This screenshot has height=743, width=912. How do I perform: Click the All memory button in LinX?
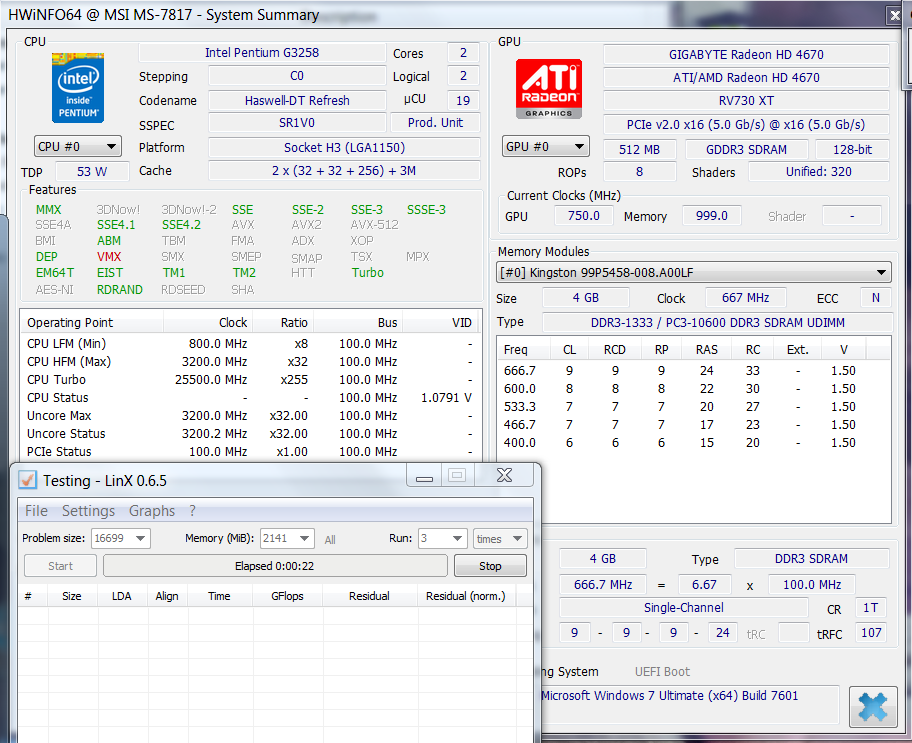[x=330, y=539]
